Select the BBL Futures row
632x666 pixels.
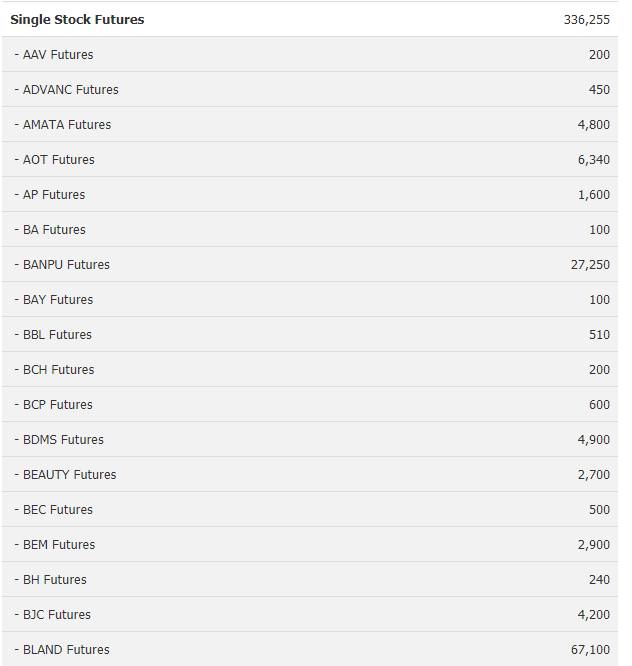tap(57, 335)
